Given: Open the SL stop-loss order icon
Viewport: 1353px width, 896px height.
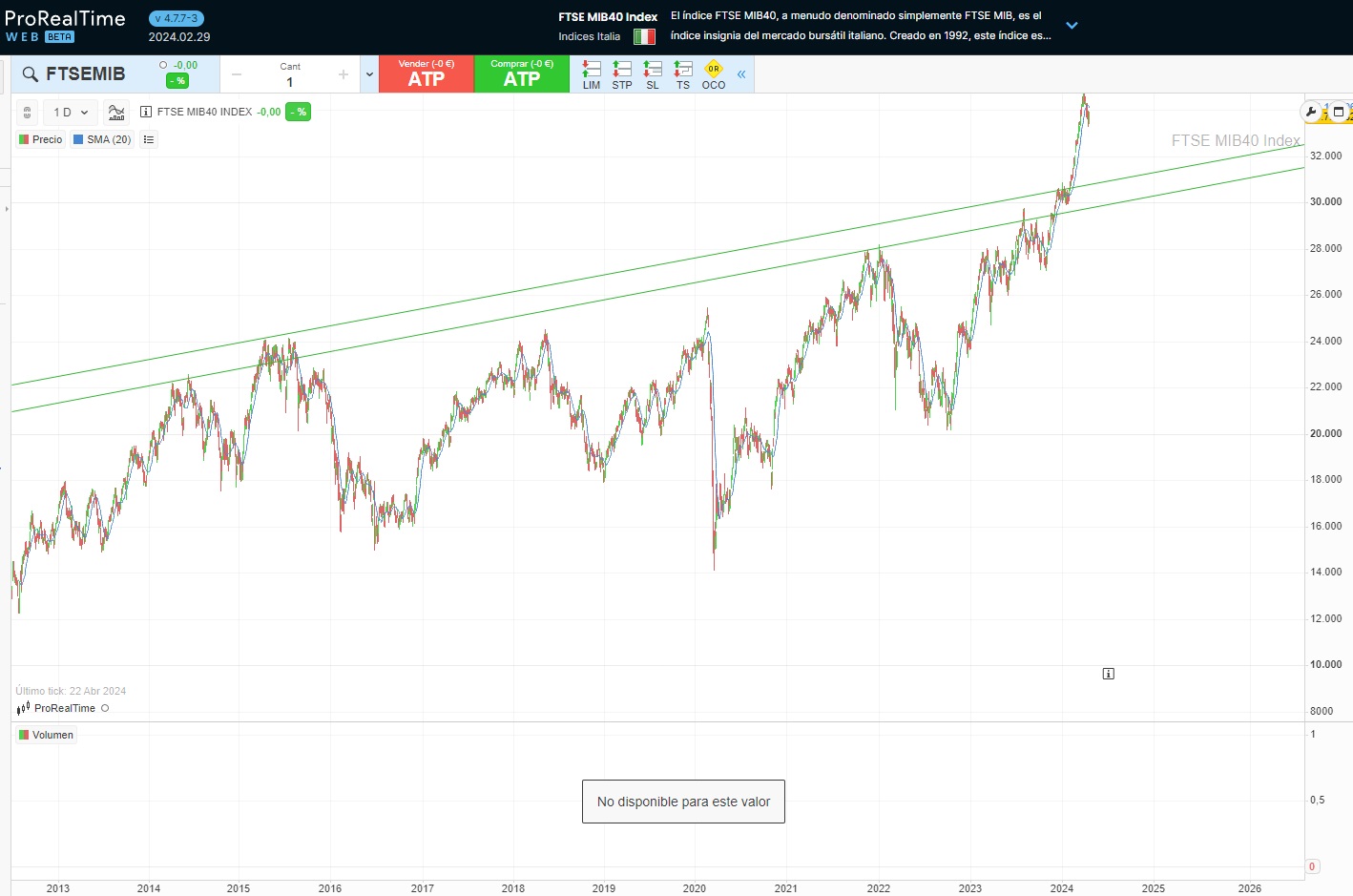Looking at the screenshot, I should click(652, 73).
